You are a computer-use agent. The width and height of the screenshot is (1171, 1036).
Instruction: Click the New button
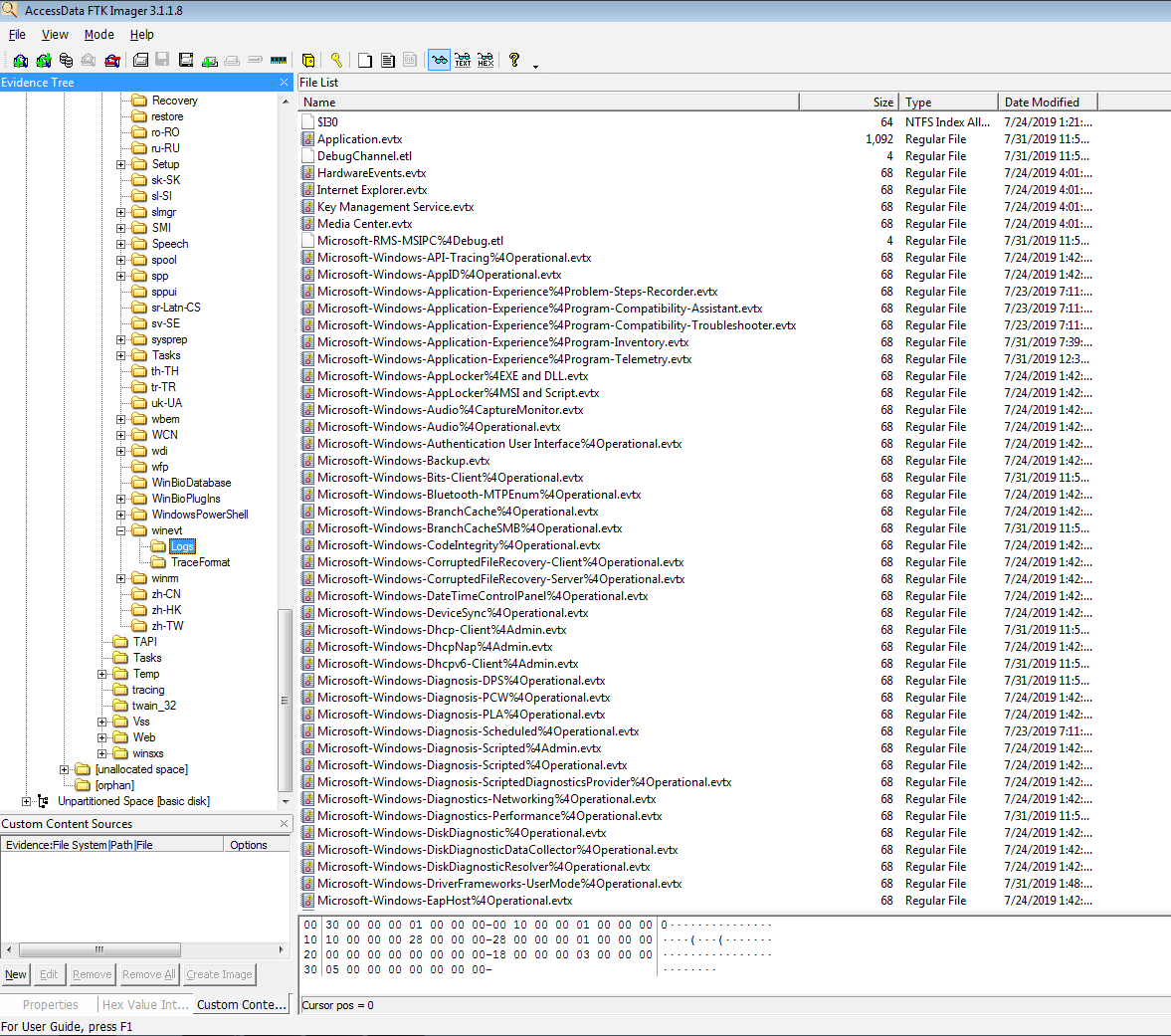16,974
